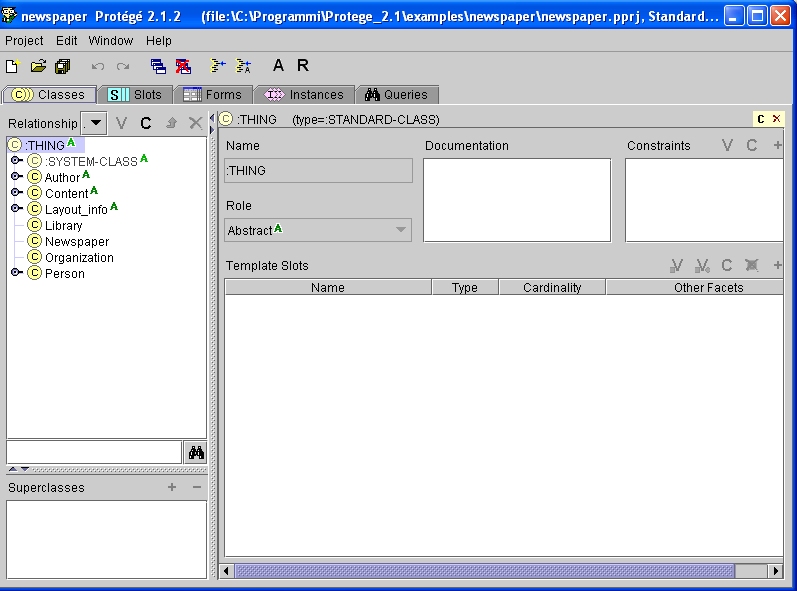Image resolution: width=797 pixels, height=591 pixels.
Task: View selected class with V icon
Action: tap(121, 123)
